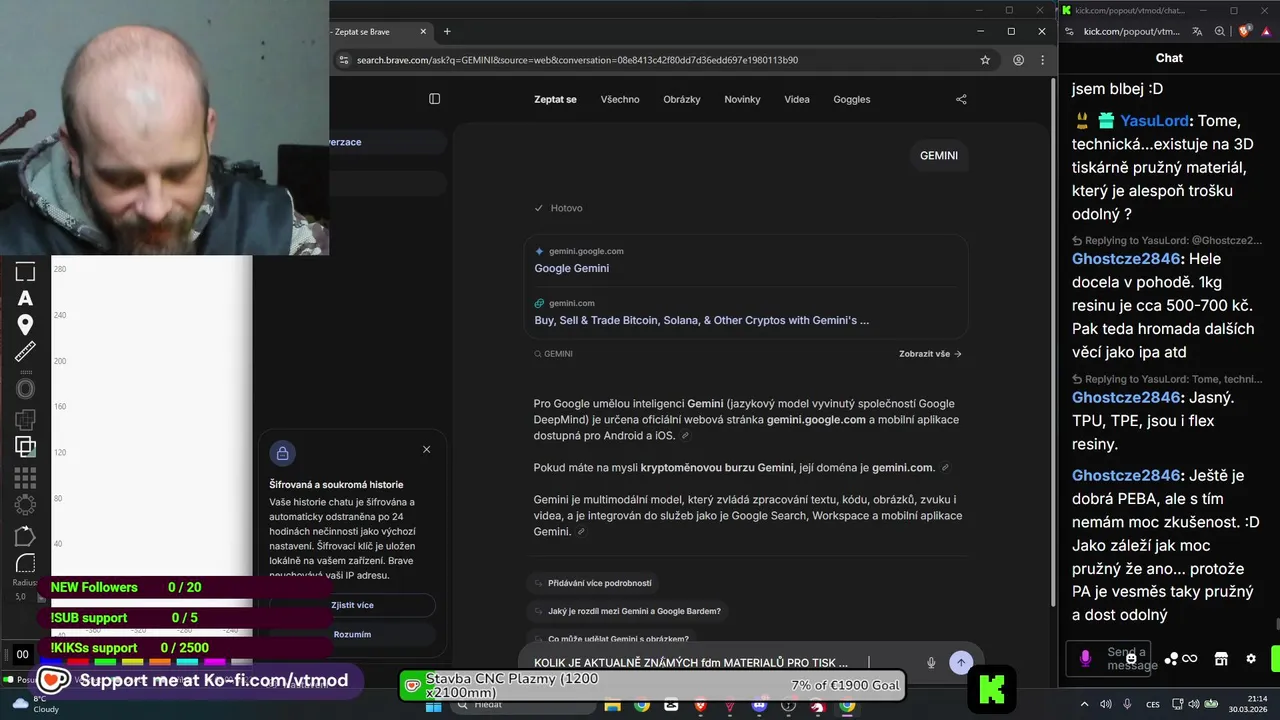Viewport: 1280px width, 720px height.
Task: Select the location pin marker tool
Action: click(25, 324)
